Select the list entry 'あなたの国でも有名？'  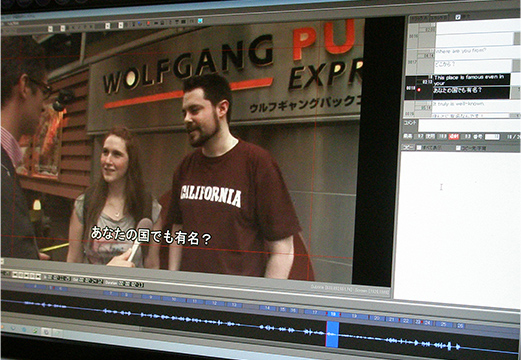457,90
